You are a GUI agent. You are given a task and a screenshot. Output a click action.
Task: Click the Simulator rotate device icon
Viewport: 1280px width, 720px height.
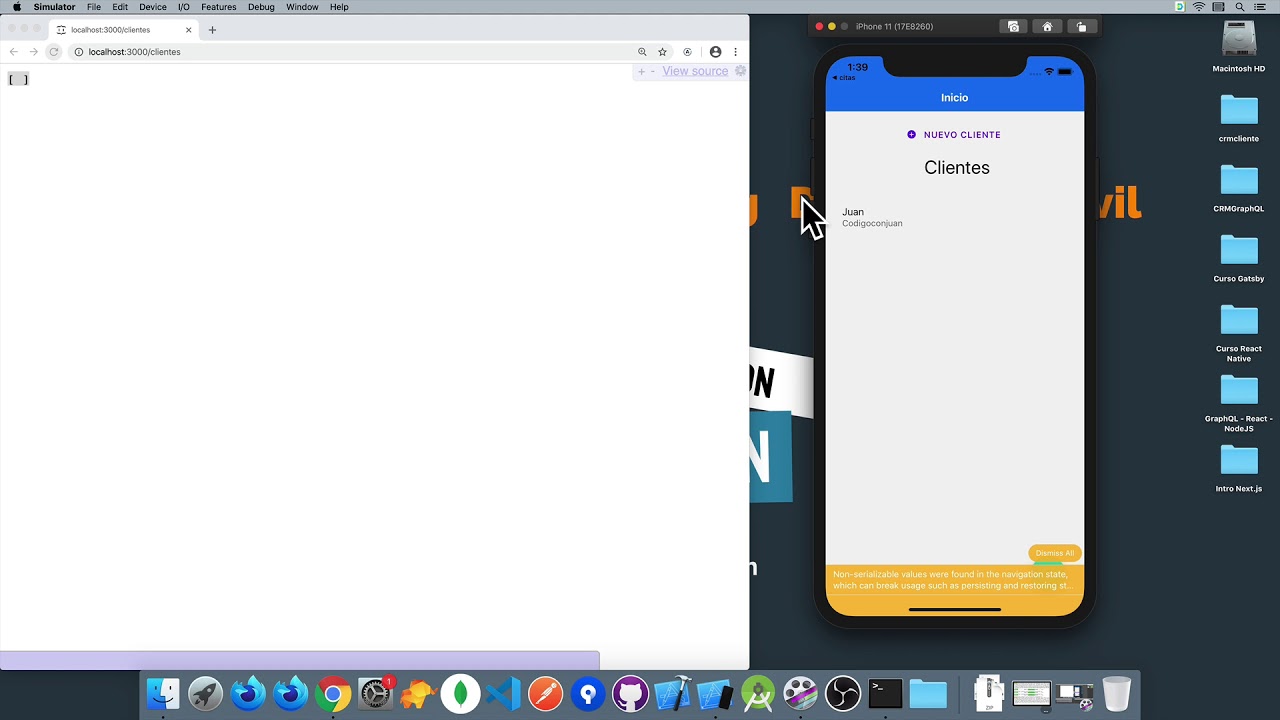(1081, 27)
